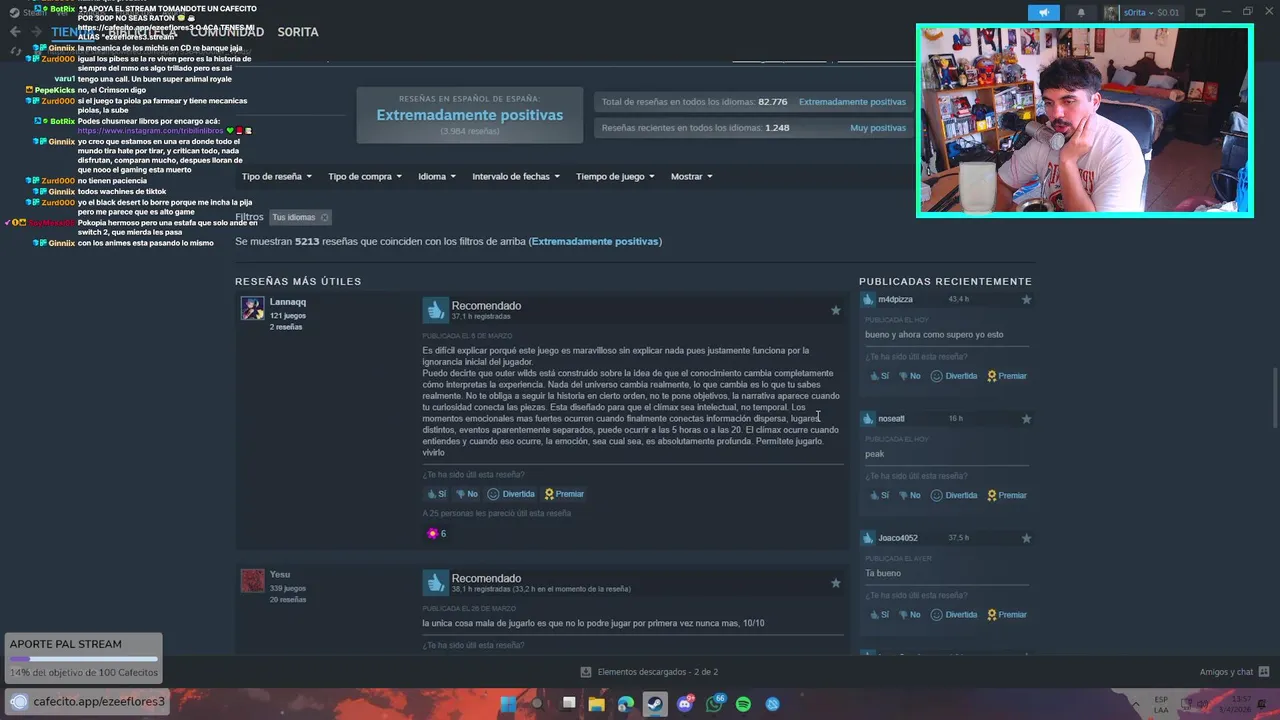Click Extremadamente positivas in Spanish reviews box
The image size is (1280, 720).
click(x=469, y=115)
